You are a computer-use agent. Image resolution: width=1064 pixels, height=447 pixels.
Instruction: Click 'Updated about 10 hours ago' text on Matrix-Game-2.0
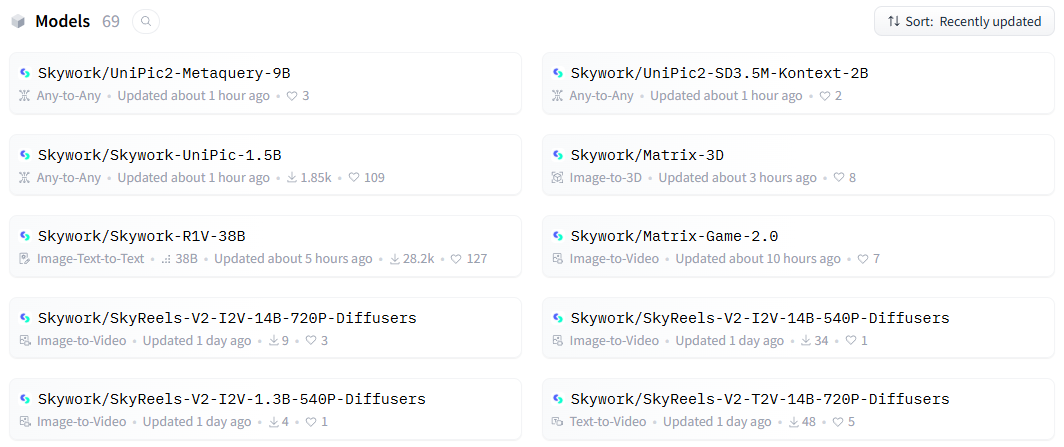[x=758, y=259]
